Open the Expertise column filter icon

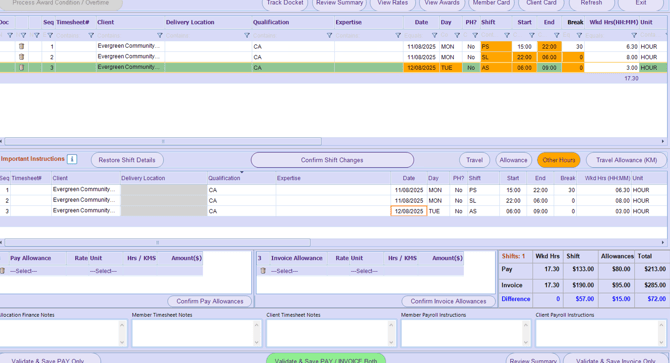click(x=398, y=35)
